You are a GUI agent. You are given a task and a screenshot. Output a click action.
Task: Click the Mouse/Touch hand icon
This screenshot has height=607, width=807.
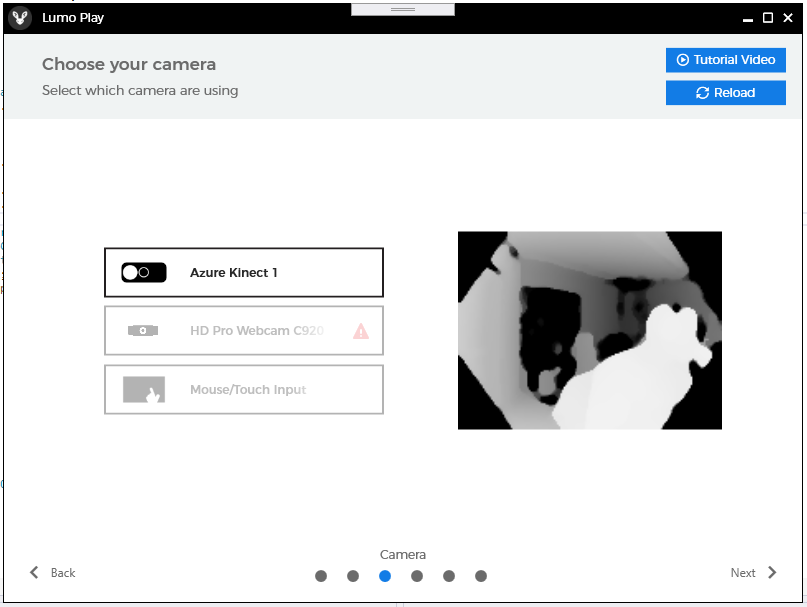click(144, 389)
